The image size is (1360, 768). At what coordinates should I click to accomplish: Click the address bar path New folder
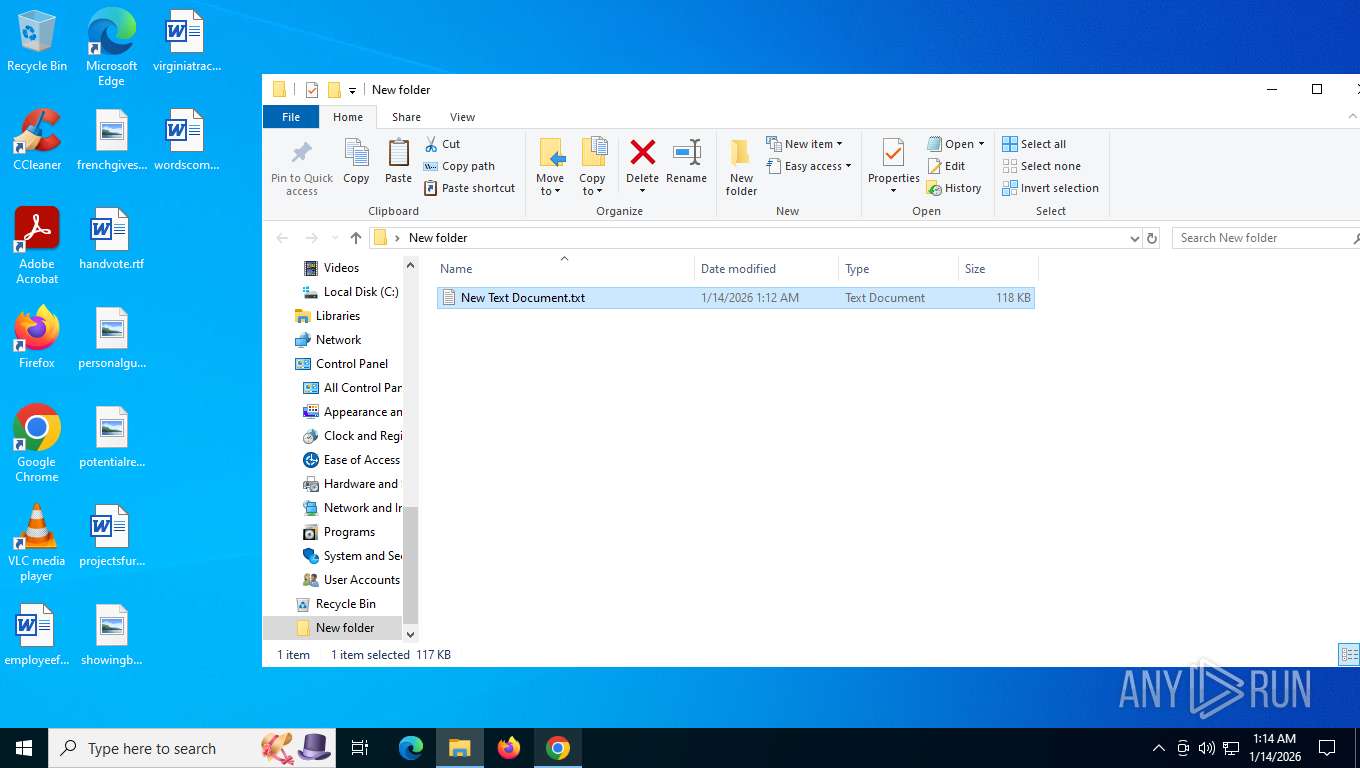438,238
